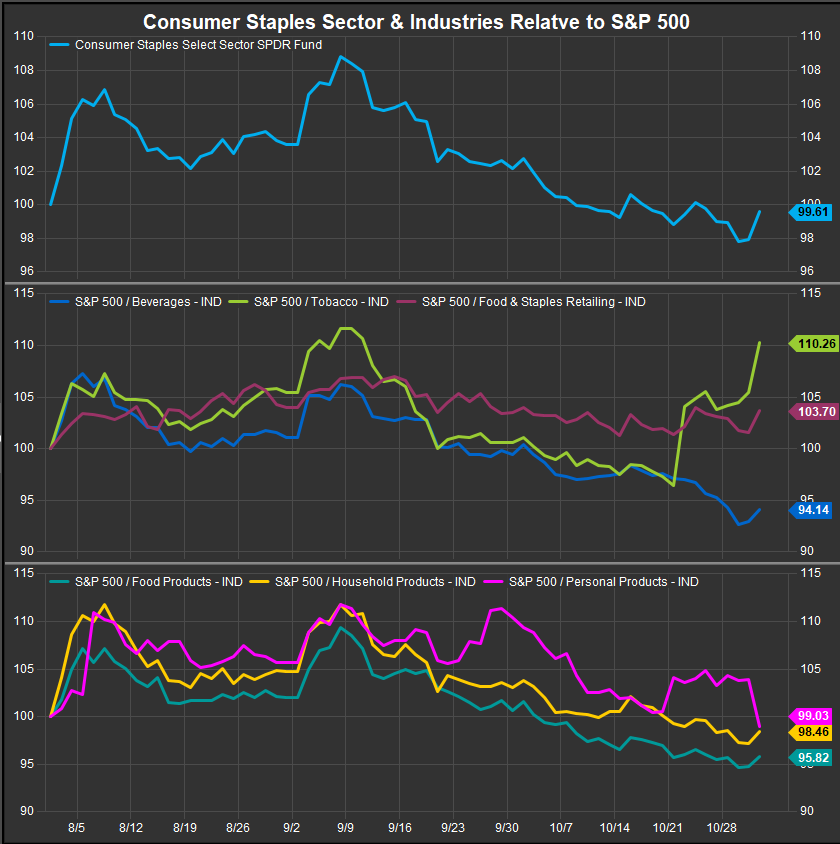Click the 10/14 date label

click(x=615, y=827)
